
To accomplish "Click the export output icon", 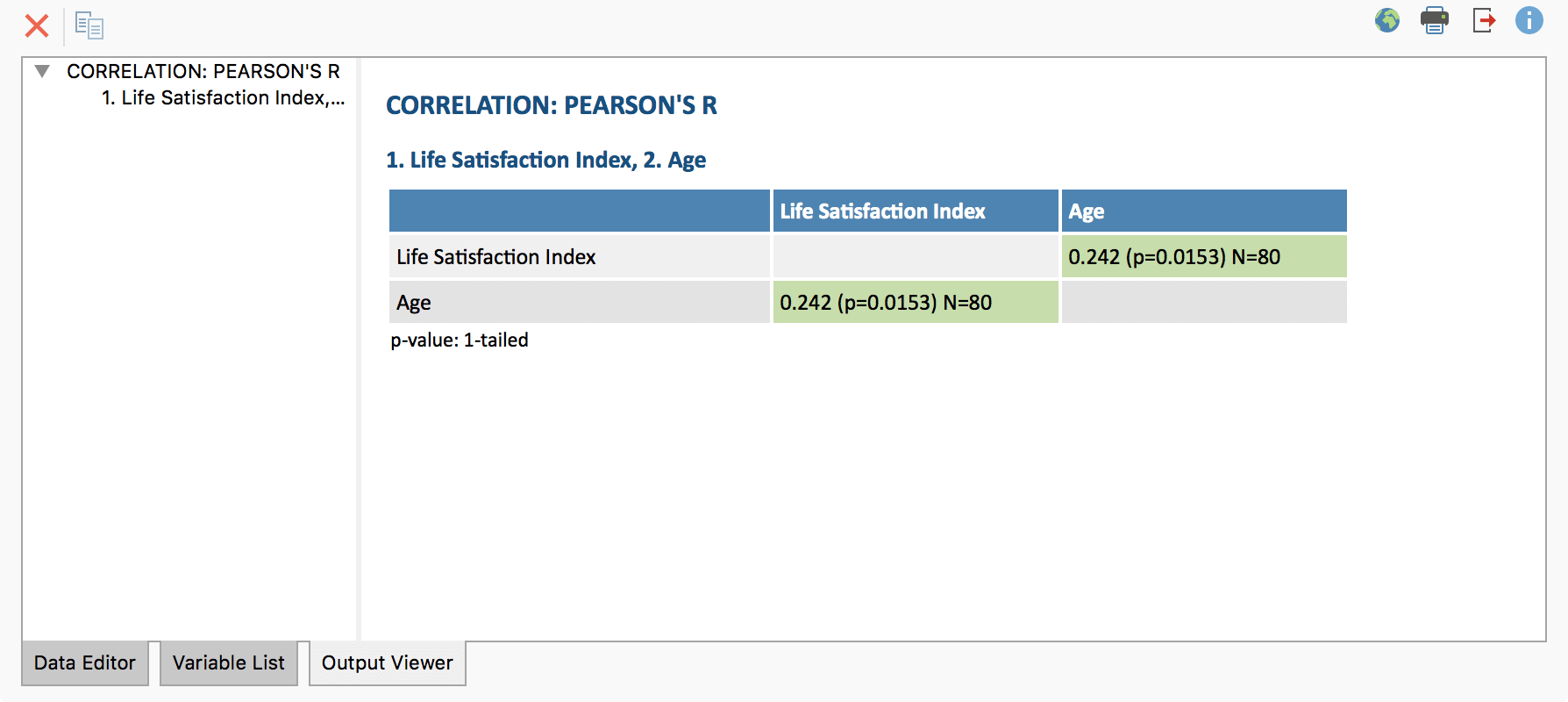I will click(x=1484, y=20).
